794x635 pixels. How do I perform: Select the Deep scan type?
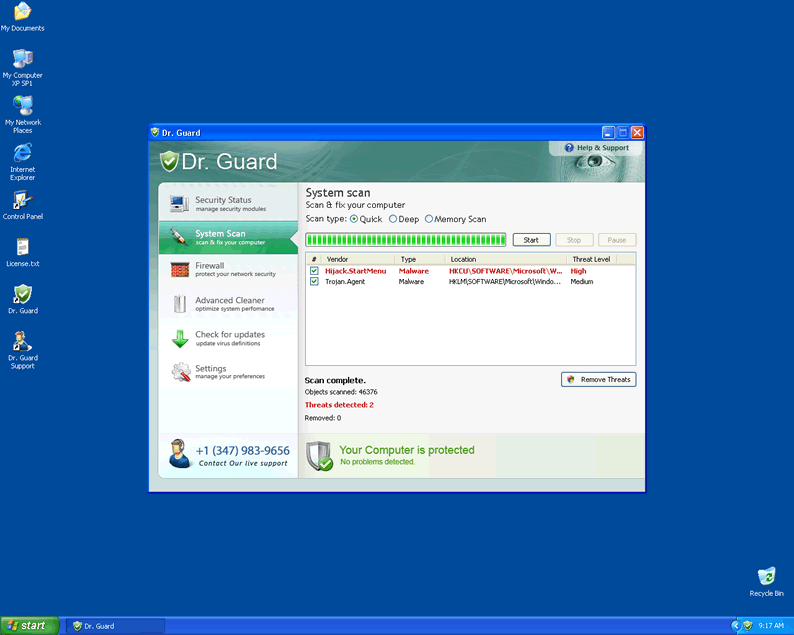click(393, 219)
